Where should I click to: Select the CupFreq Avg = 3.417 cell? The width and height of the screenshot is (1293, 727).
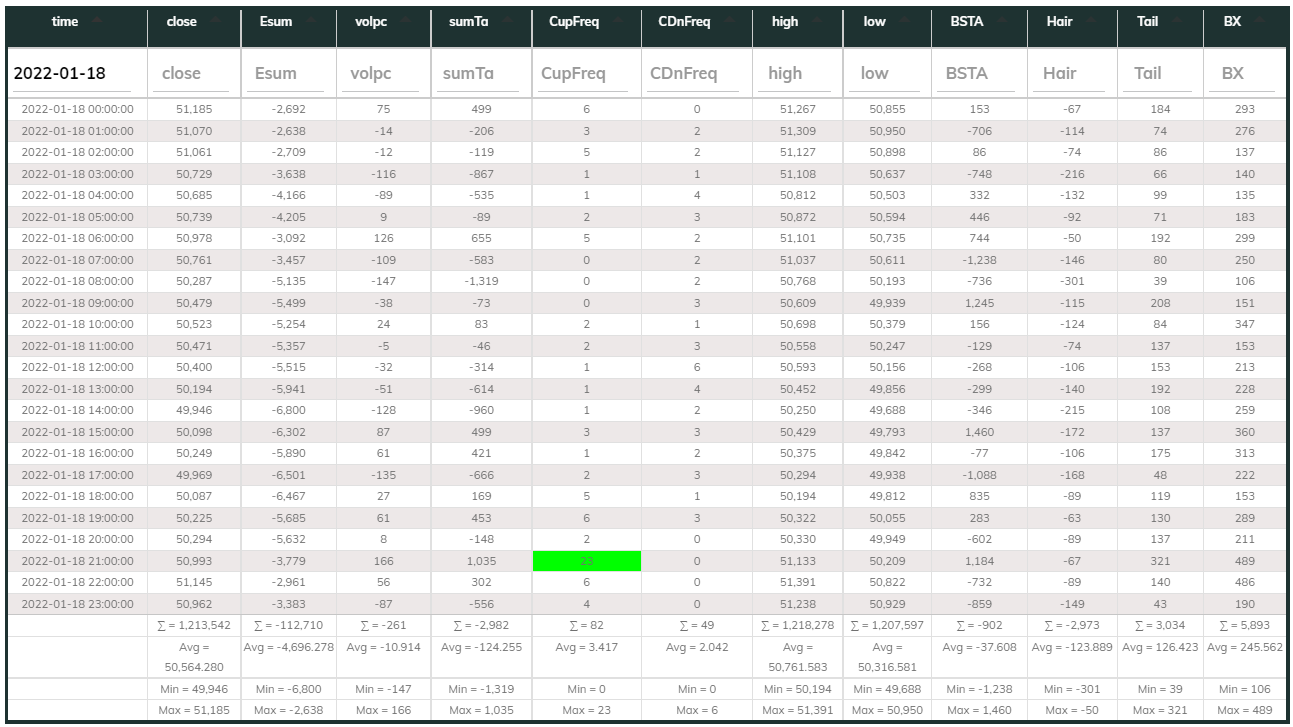587,657
